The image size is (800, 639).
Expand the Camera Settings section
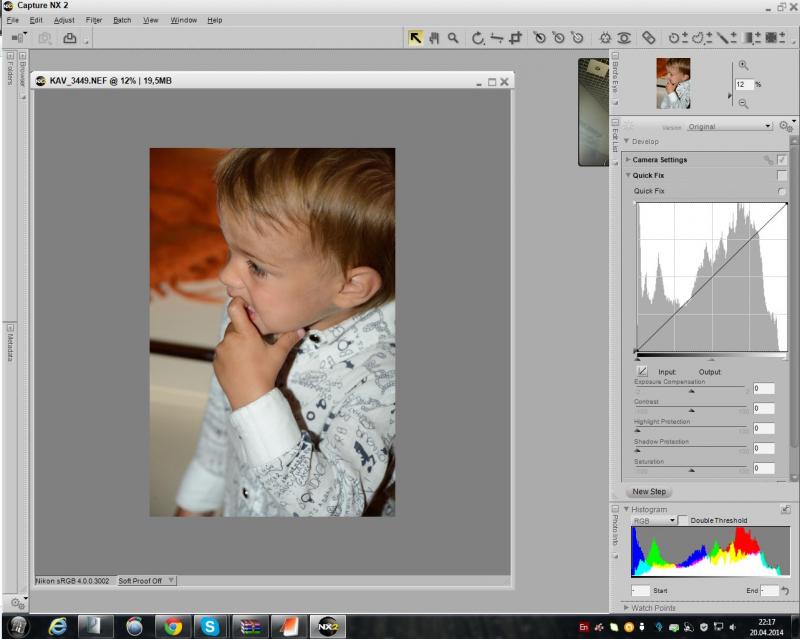628,160
